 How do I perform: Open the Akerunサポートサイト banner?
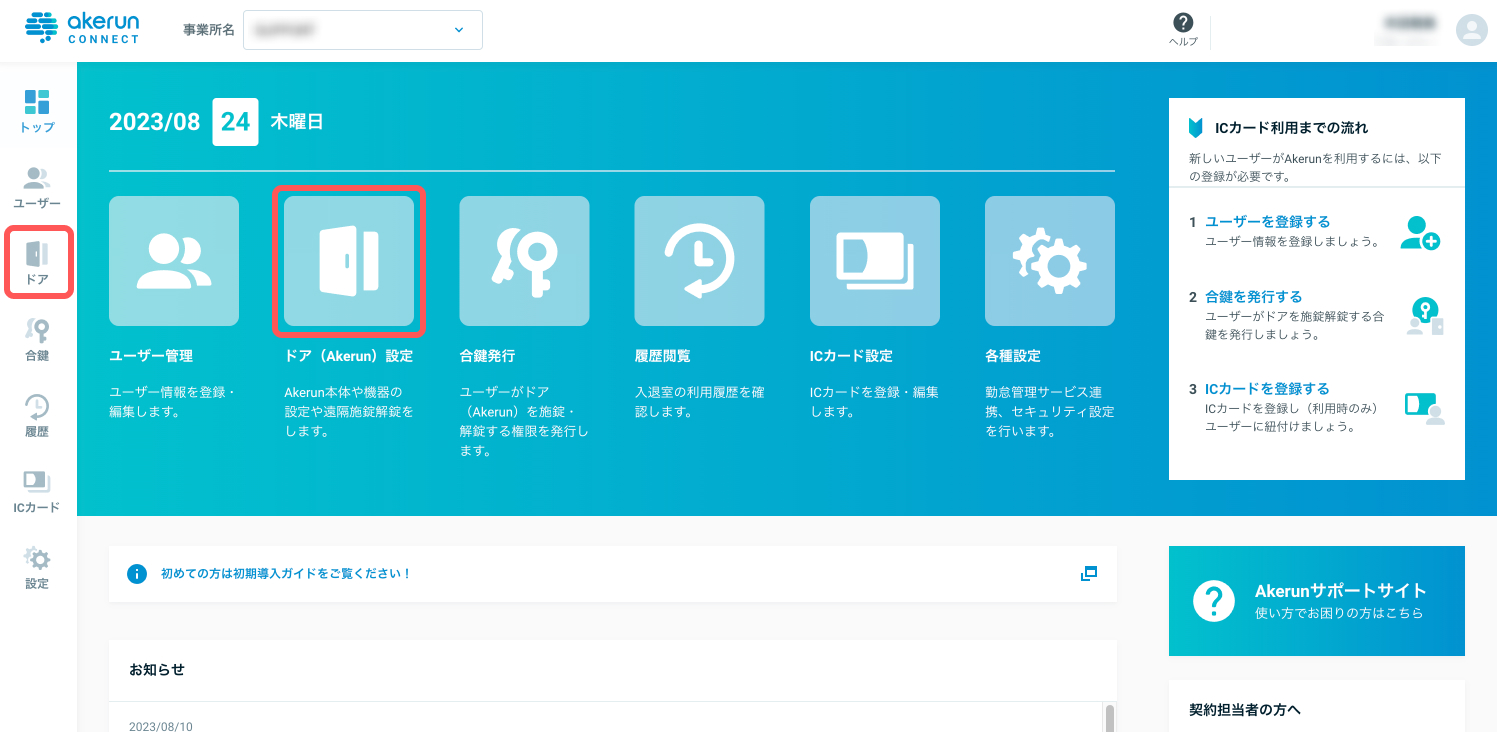tap(1316, 601)
